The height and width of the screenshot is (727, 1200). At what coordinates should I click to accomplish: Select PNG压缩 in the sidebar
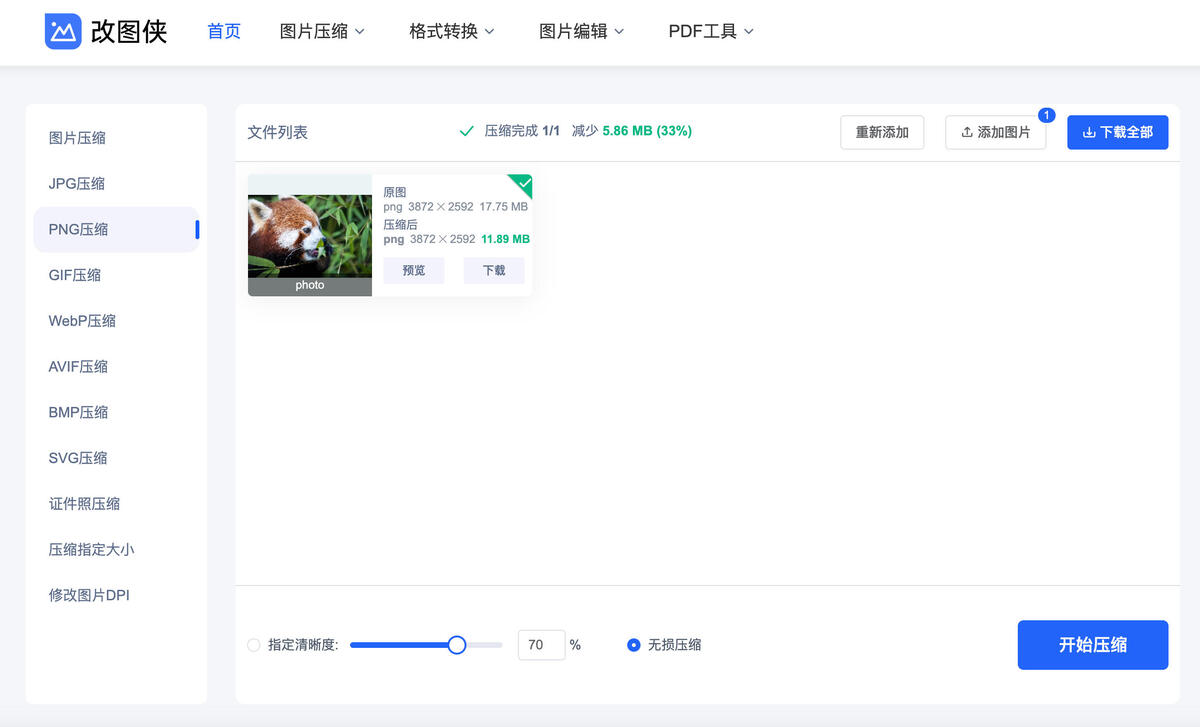click(116, 229)
